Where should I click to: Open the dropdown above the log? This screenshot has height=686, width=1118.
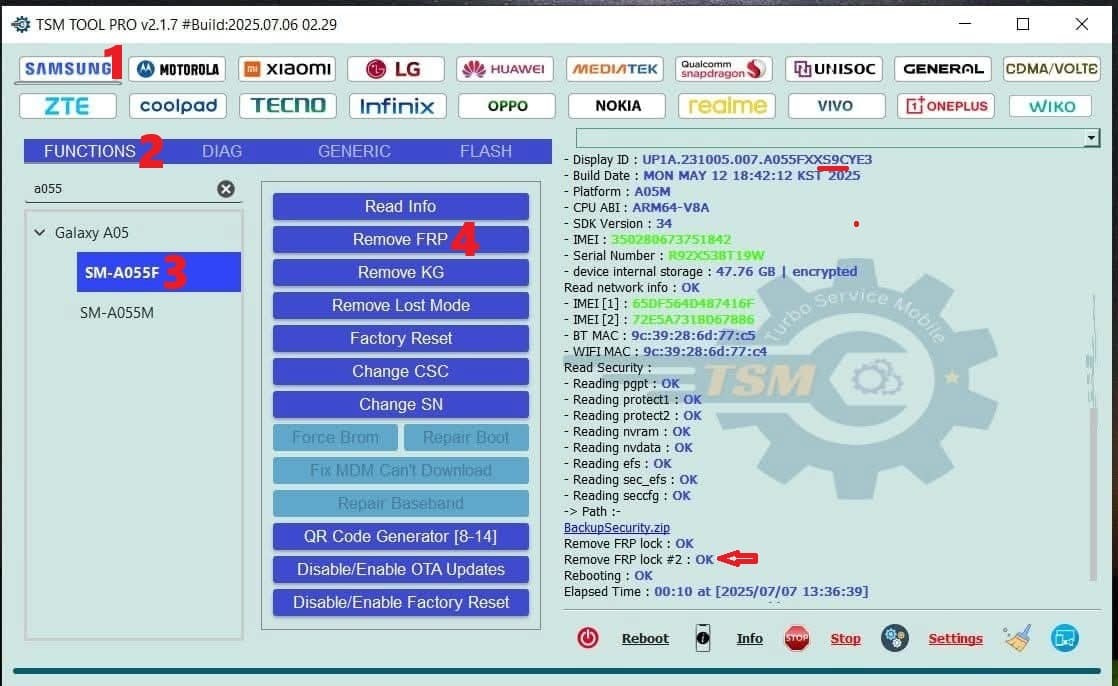1091,138
